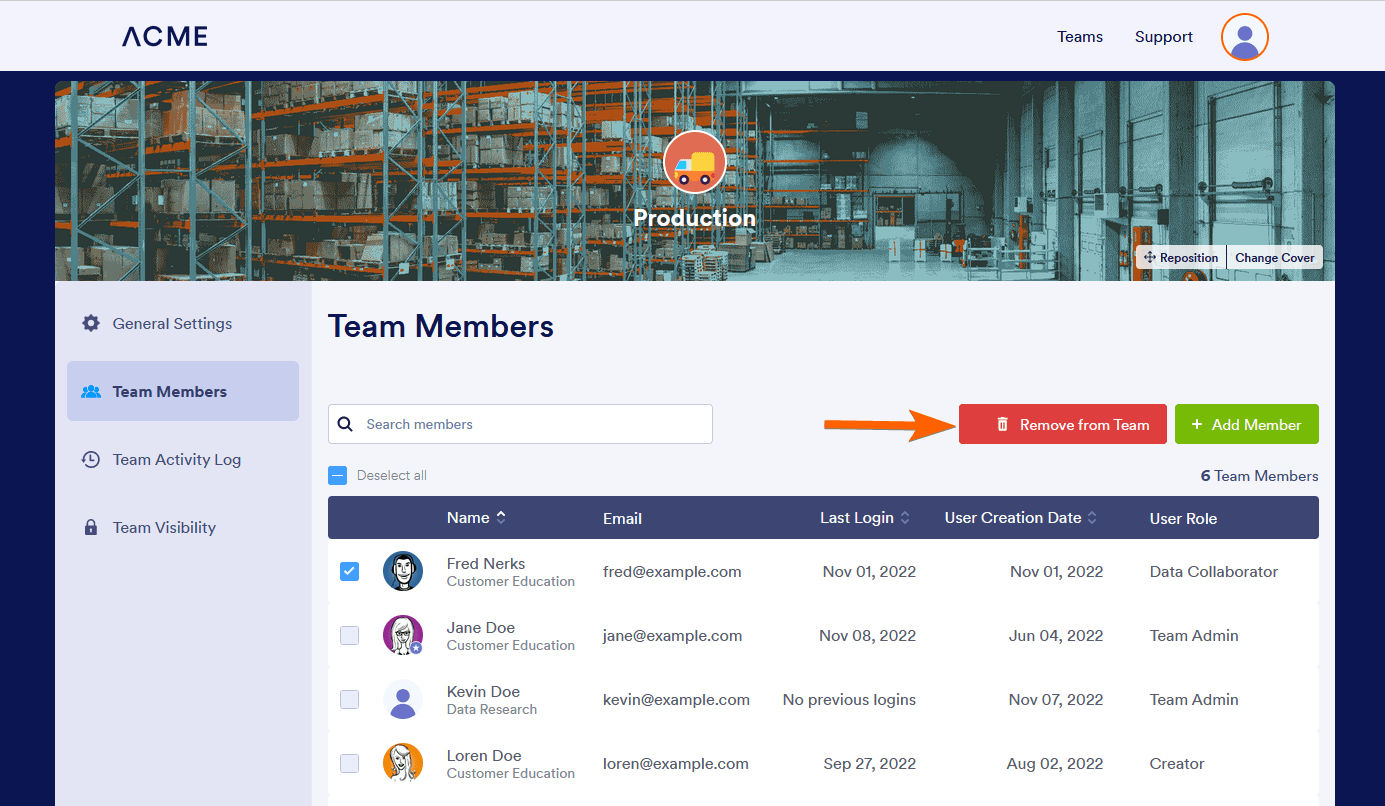This screenshot has width=1385, height=806.
Task: Click the Production team truck icon
Action: (694, 163)
